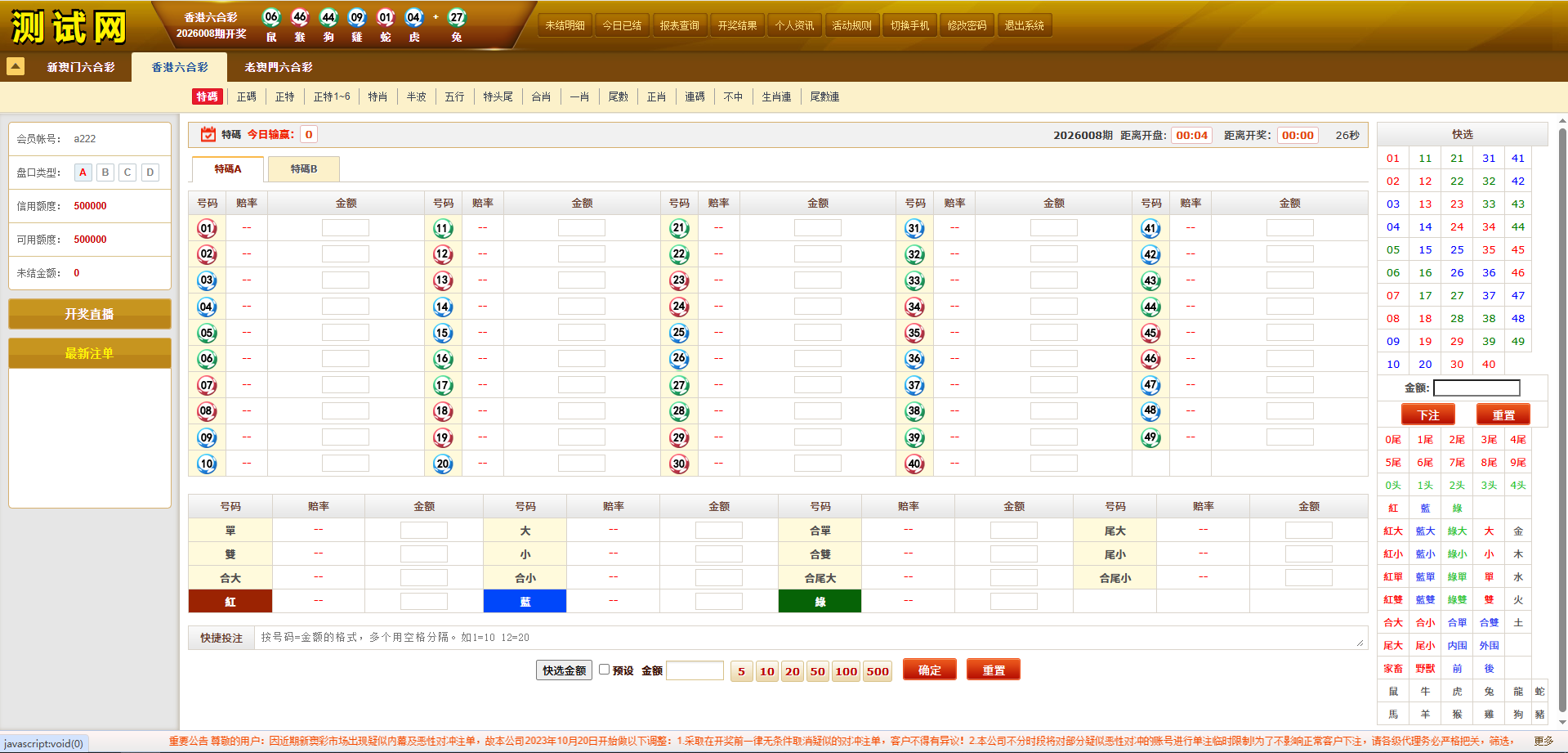The width and height of the screenshot is (1568, 753).
Task: Click number ball 13 in the betting table
Action: click(x=443, y=280)
